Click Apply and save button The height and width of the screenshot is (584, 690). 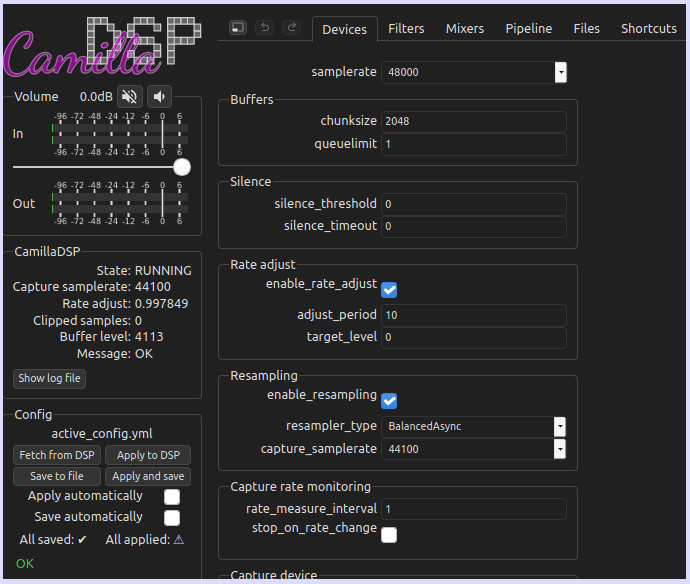pos(148,476)
